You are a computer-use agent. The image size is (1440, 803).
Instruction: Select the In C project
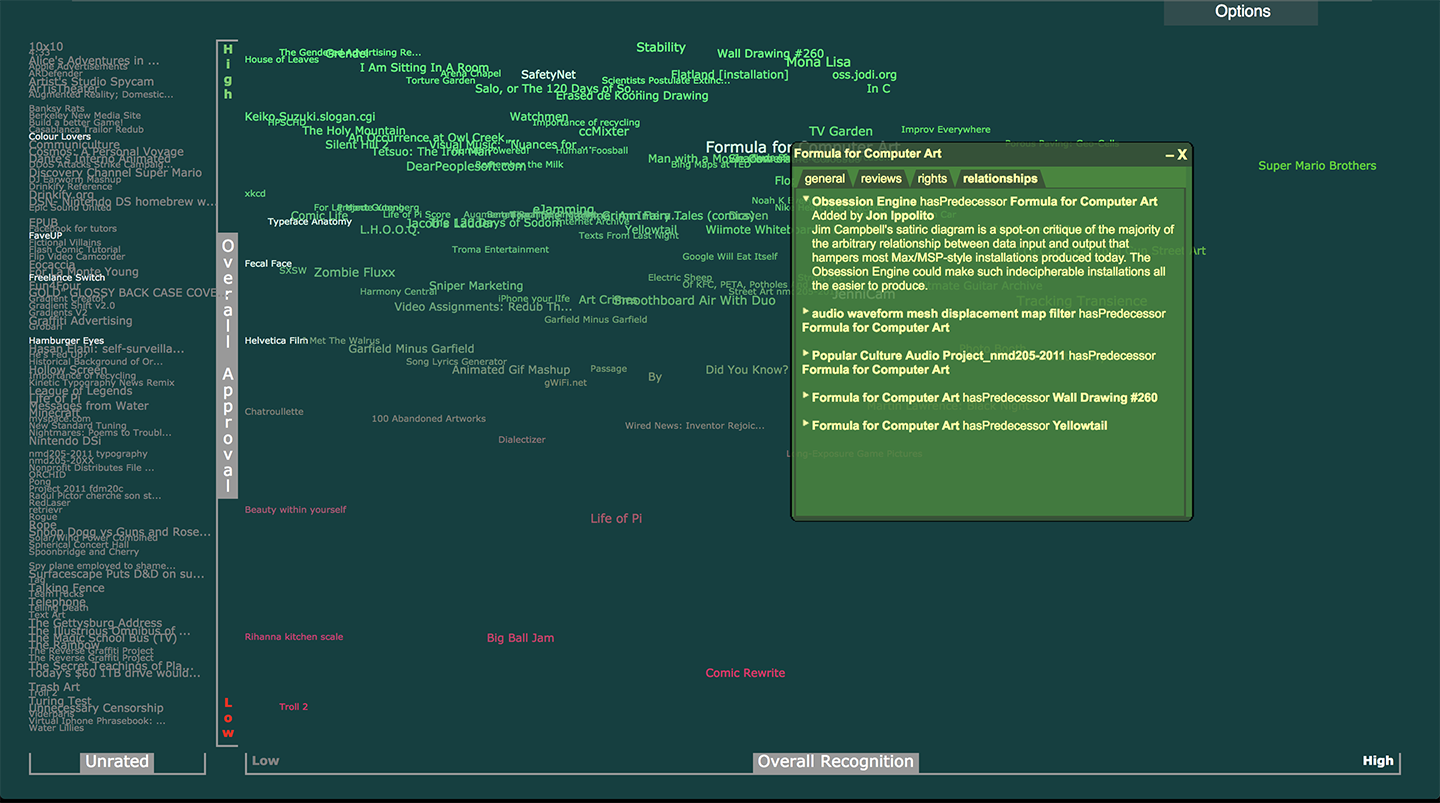coord(878,89)
